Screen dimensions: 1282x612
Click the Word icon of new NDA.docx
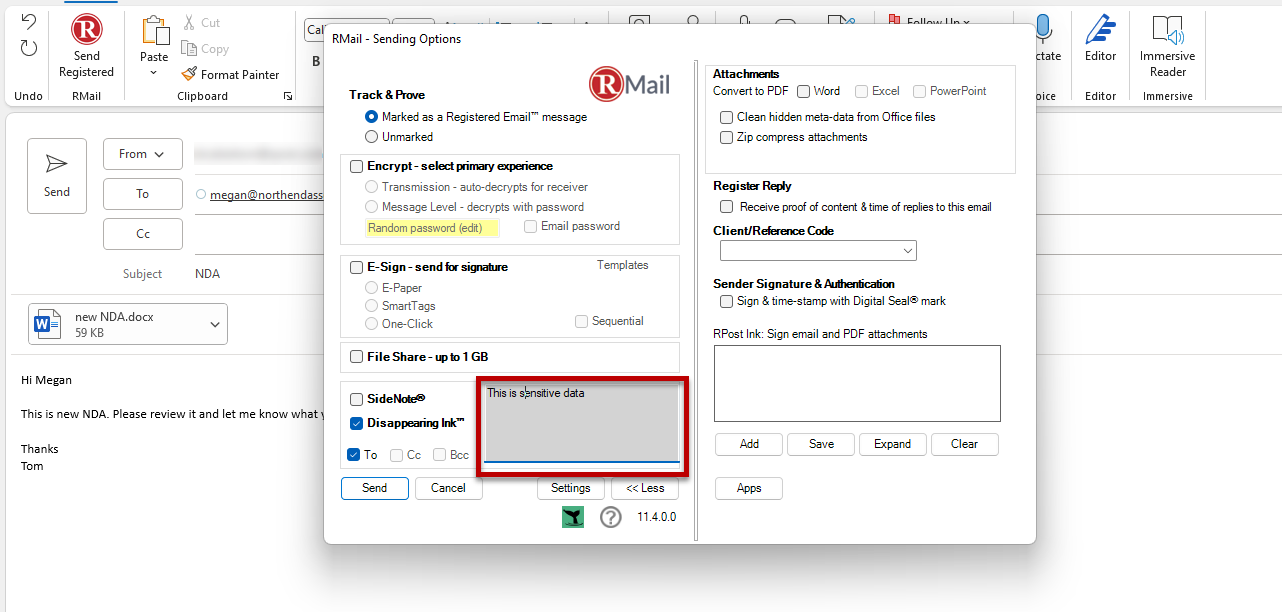[x=47, y=324]
